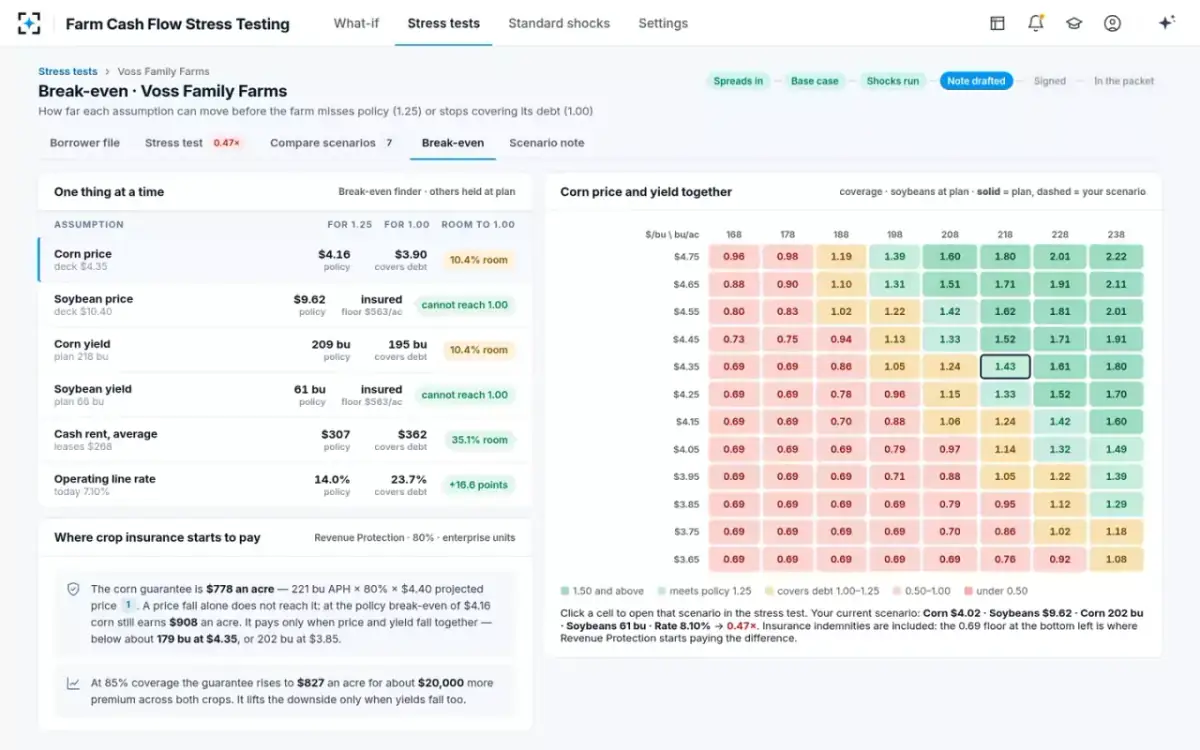Screen dimensions: 1200x750
Task: Open the graduation cap learning icon
Action: click(x=1074, y=23)
